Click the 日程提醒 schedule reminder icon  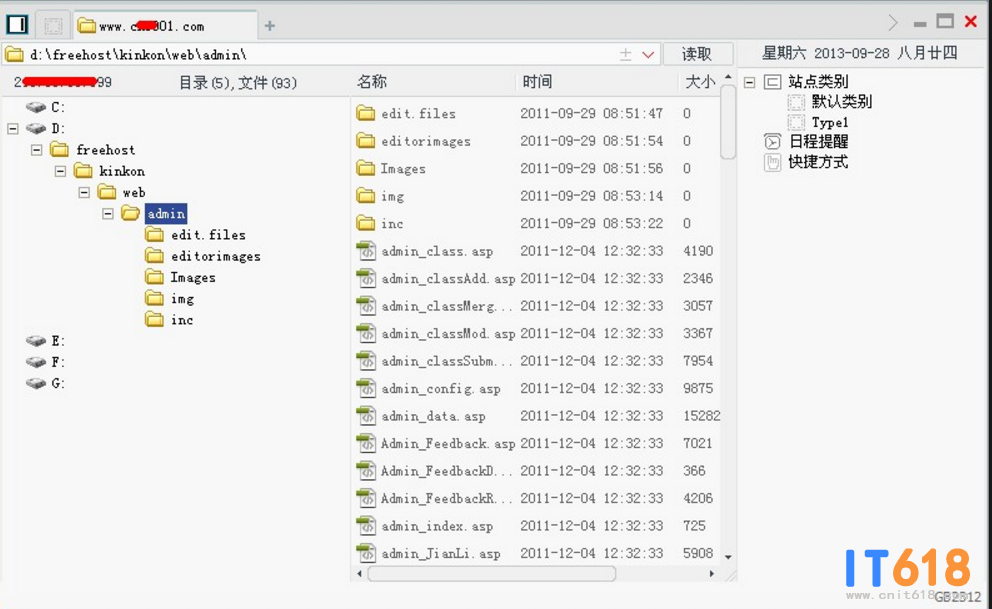tap(772, 141)
